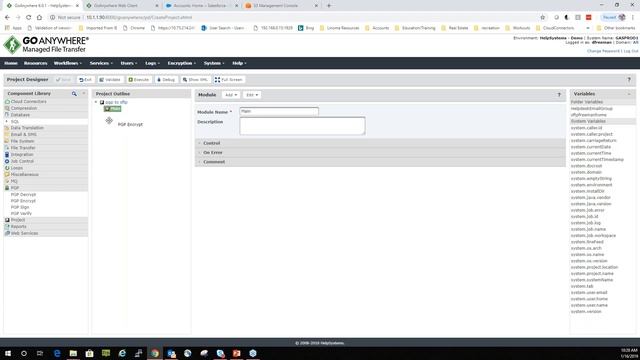
Task: Click the GoAnywhere logo
Action: 46,44
